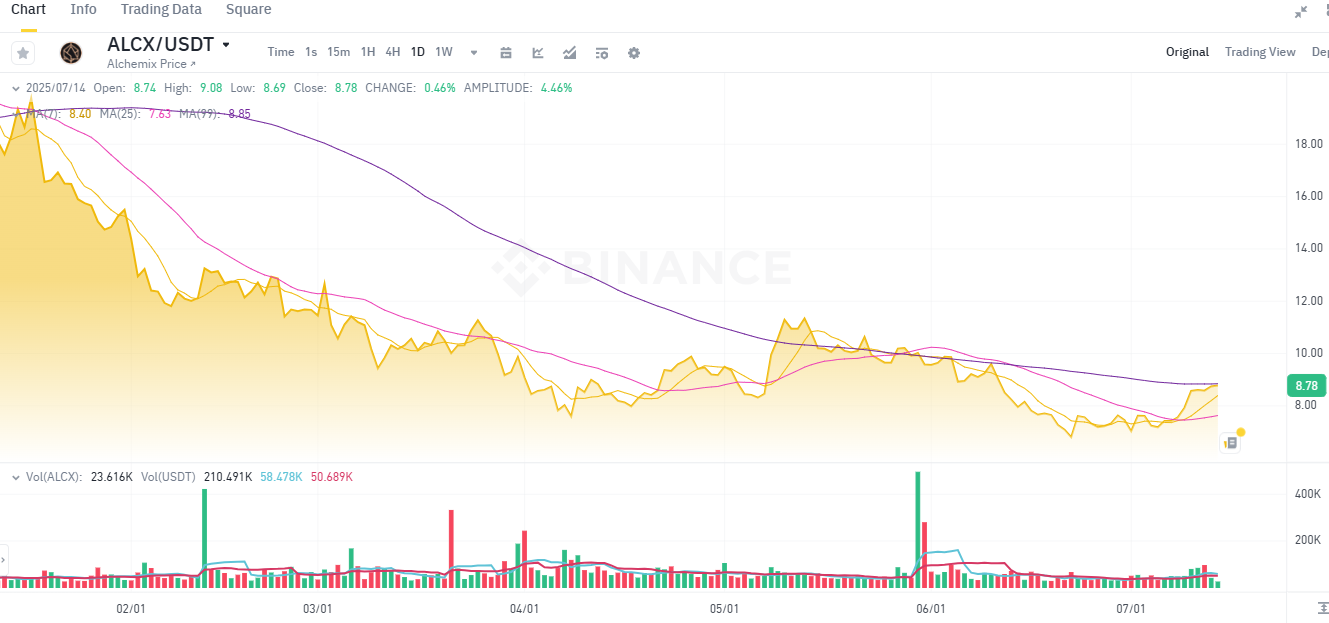The height and width of the screenshot is (623, 1329).
Task: Switch interval to 1s
Action: pyautogui.click(x=311, y=52)
